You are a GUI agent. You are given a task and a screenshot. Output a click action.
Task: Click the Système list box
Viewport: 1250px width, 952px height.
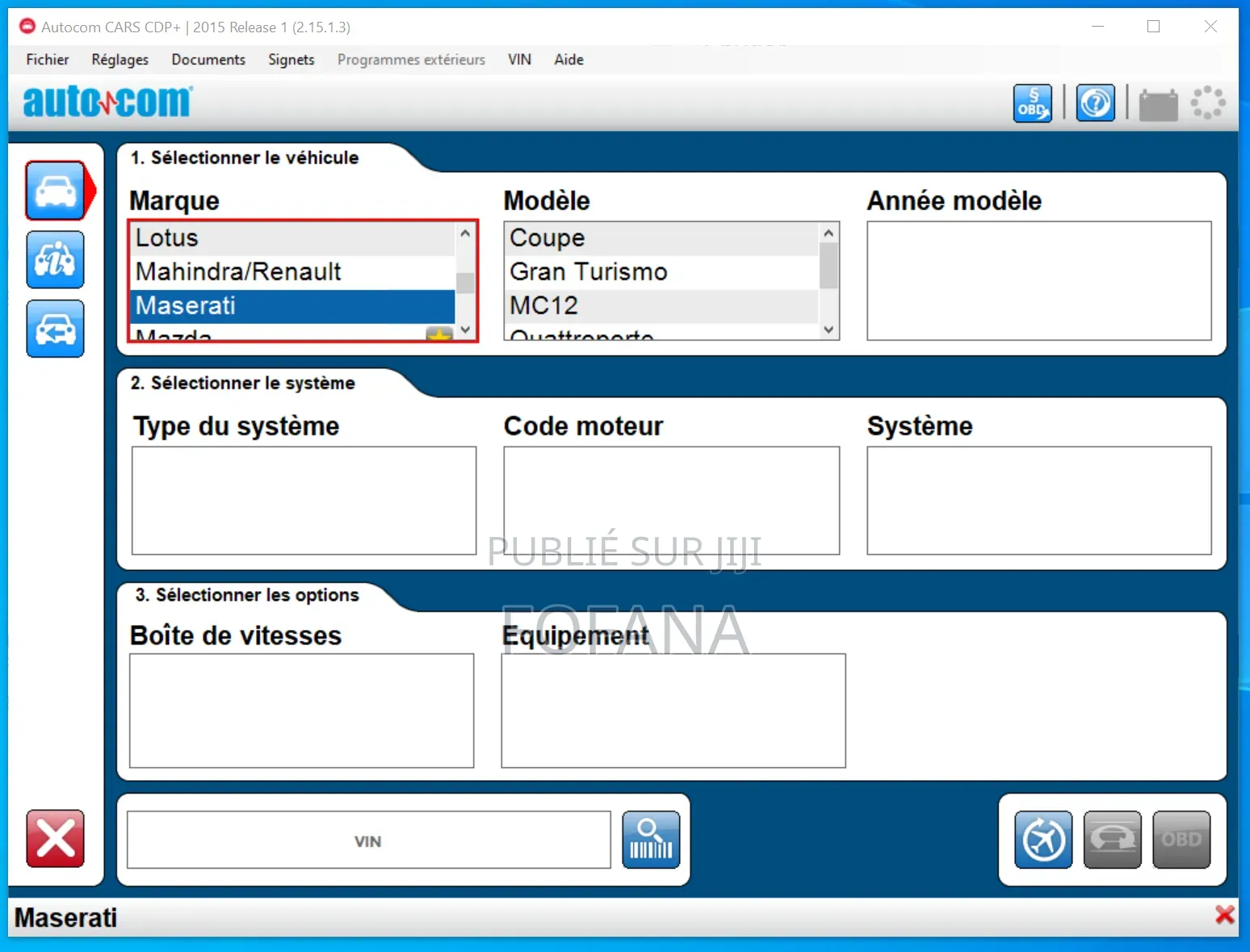1039,501
